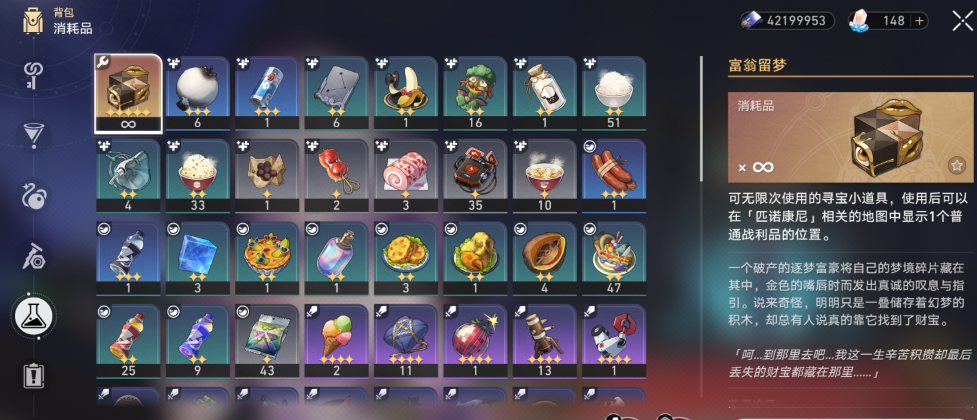Select the pizza dish item
Screen dimensions: 977x420
point(267,260)
